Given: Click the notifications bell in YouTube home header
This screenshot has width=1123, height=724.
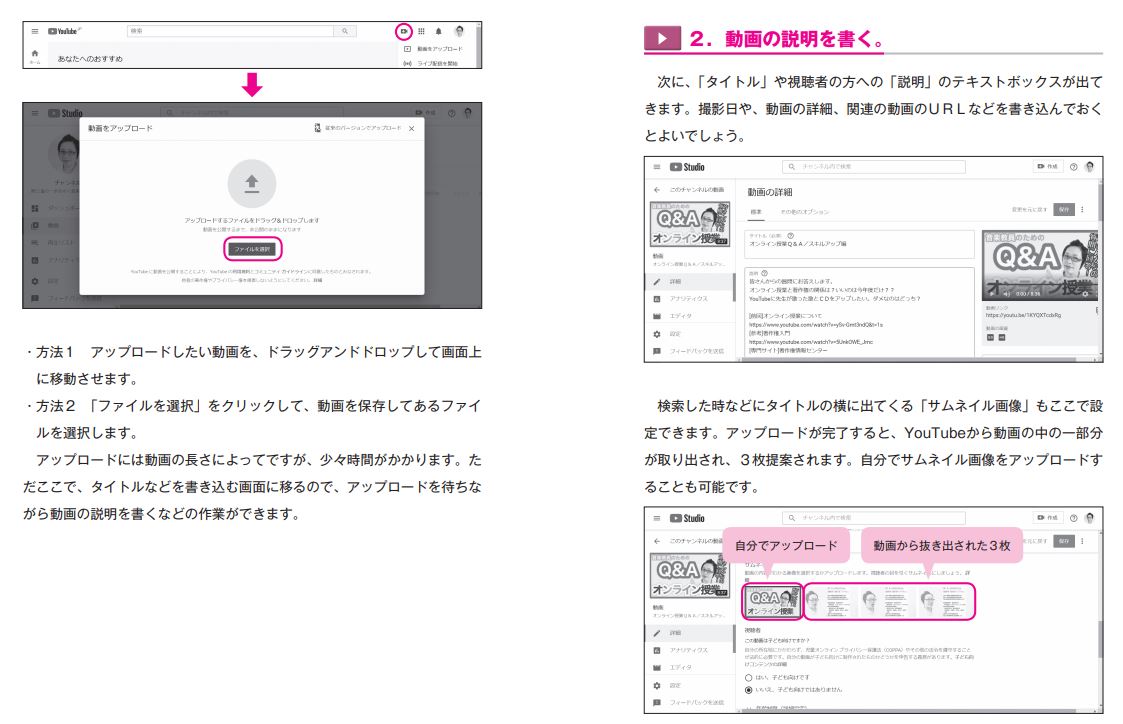Looking at the screenshot, I should tap(438, 32).
